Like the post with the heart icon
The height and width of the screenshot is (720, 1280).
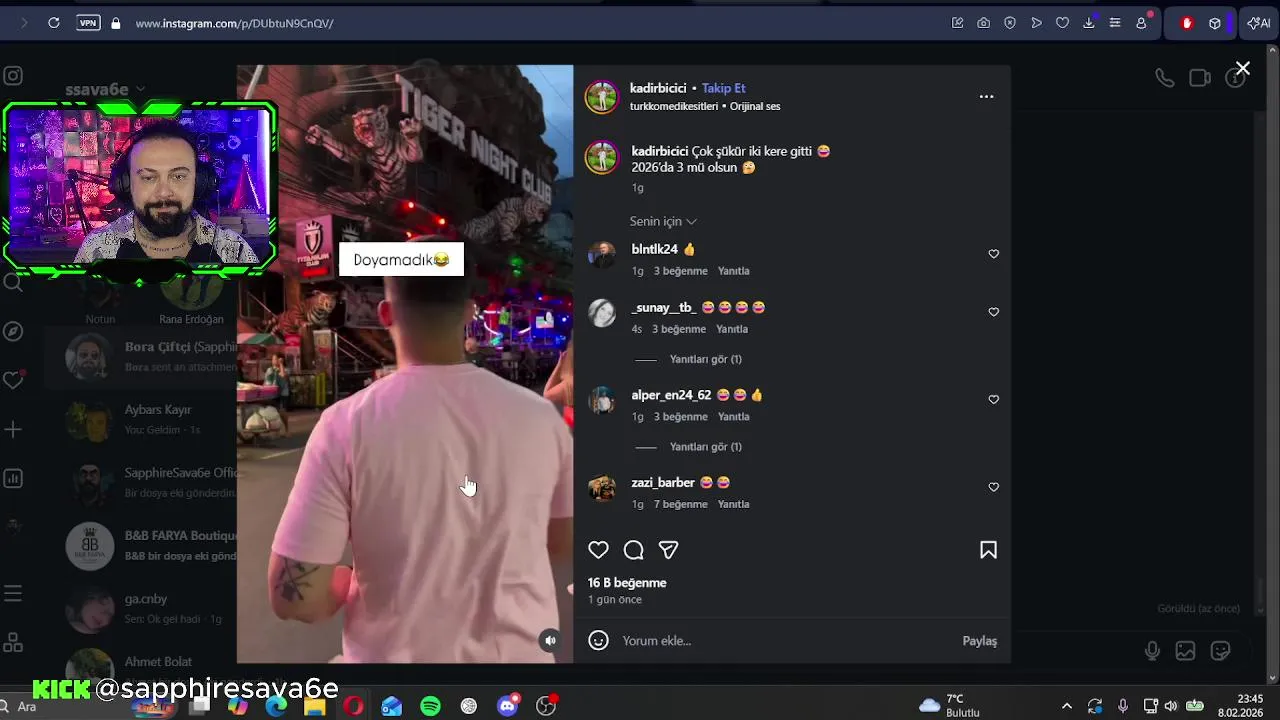point(598,550)
